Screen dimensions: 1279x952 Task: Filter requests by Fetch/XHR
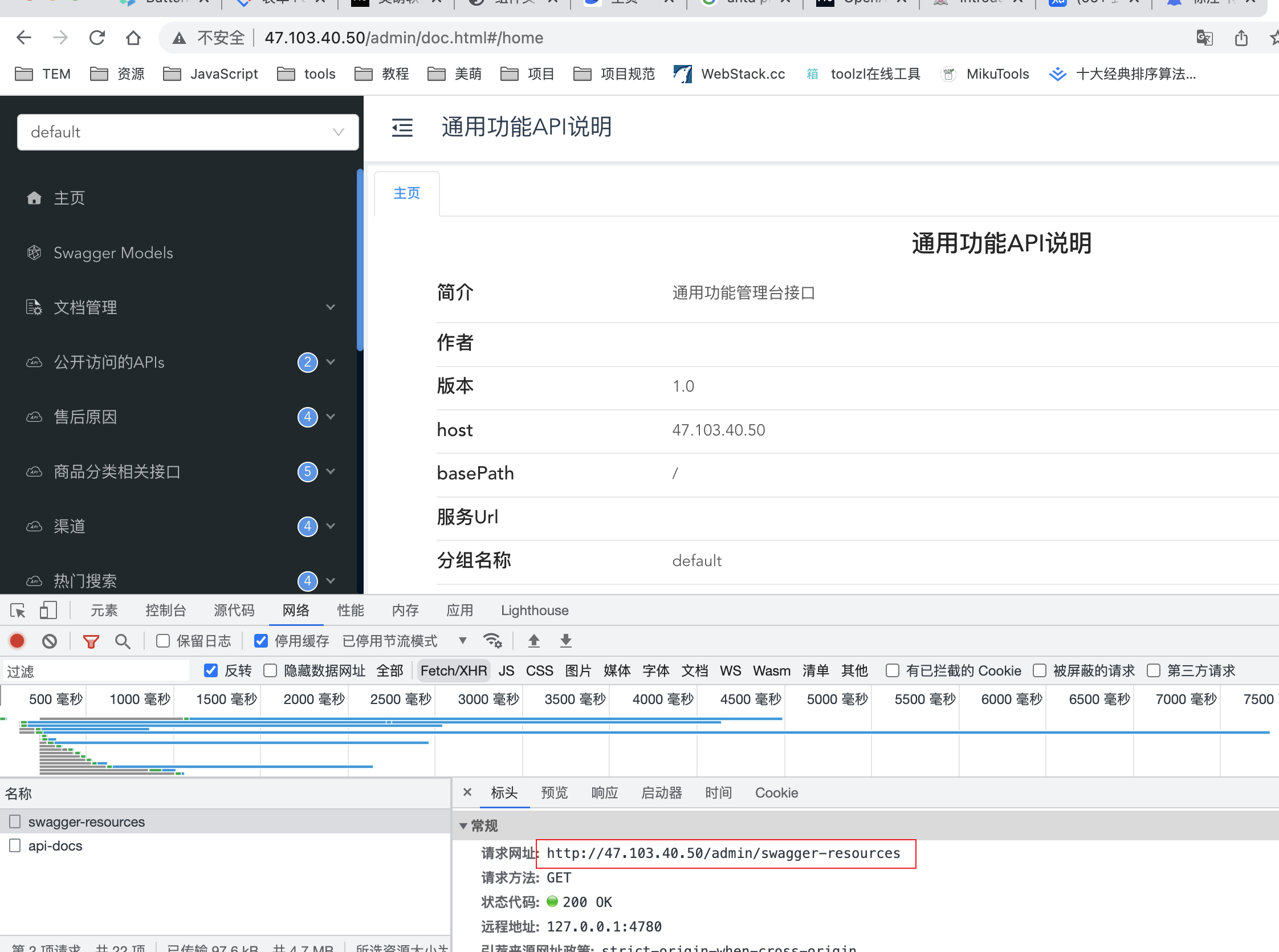tap(454, 671)
